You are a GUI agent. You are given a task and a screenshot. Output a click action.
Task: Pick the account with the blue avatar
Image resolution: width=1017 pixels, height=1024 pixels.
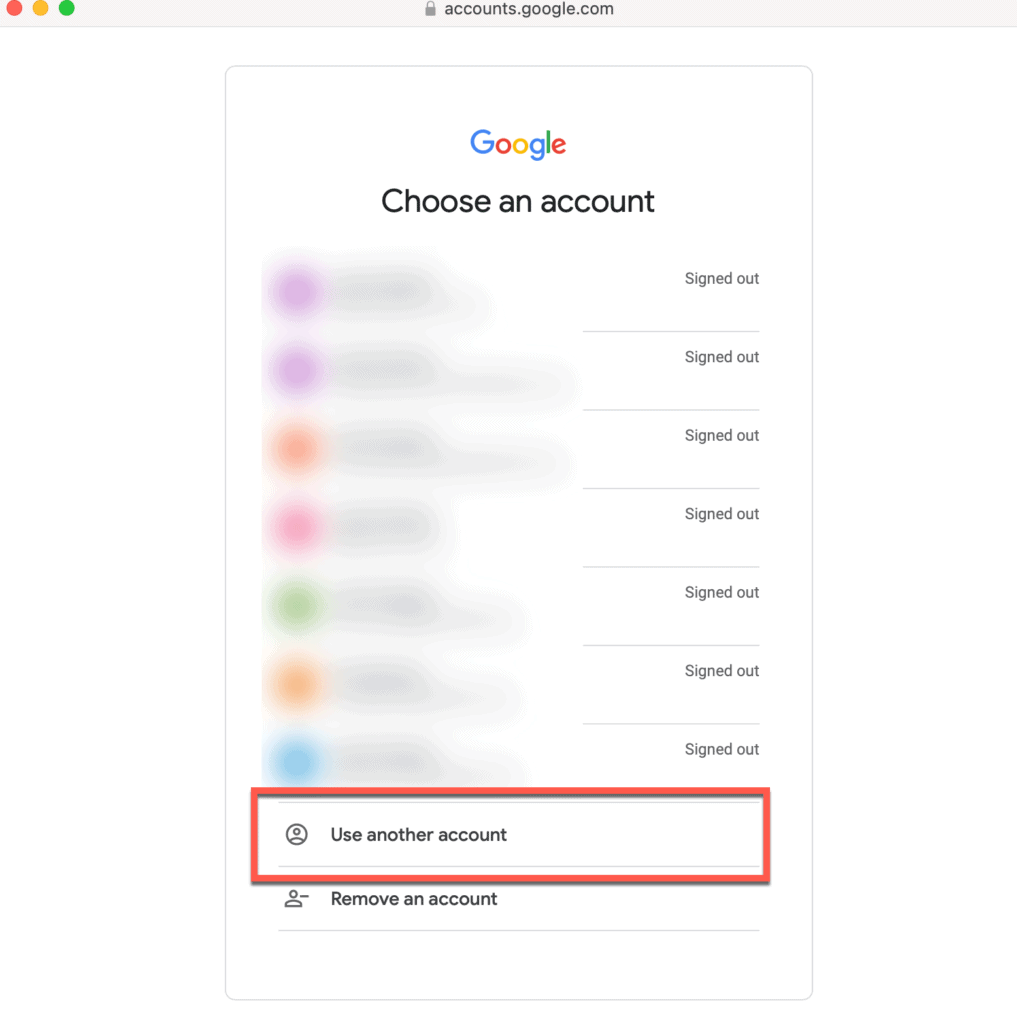click(x=296, y=762)
